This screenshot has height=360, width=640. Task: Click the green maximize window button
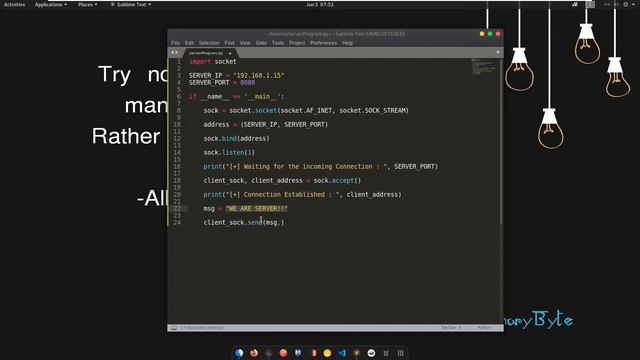coord(490,34)
